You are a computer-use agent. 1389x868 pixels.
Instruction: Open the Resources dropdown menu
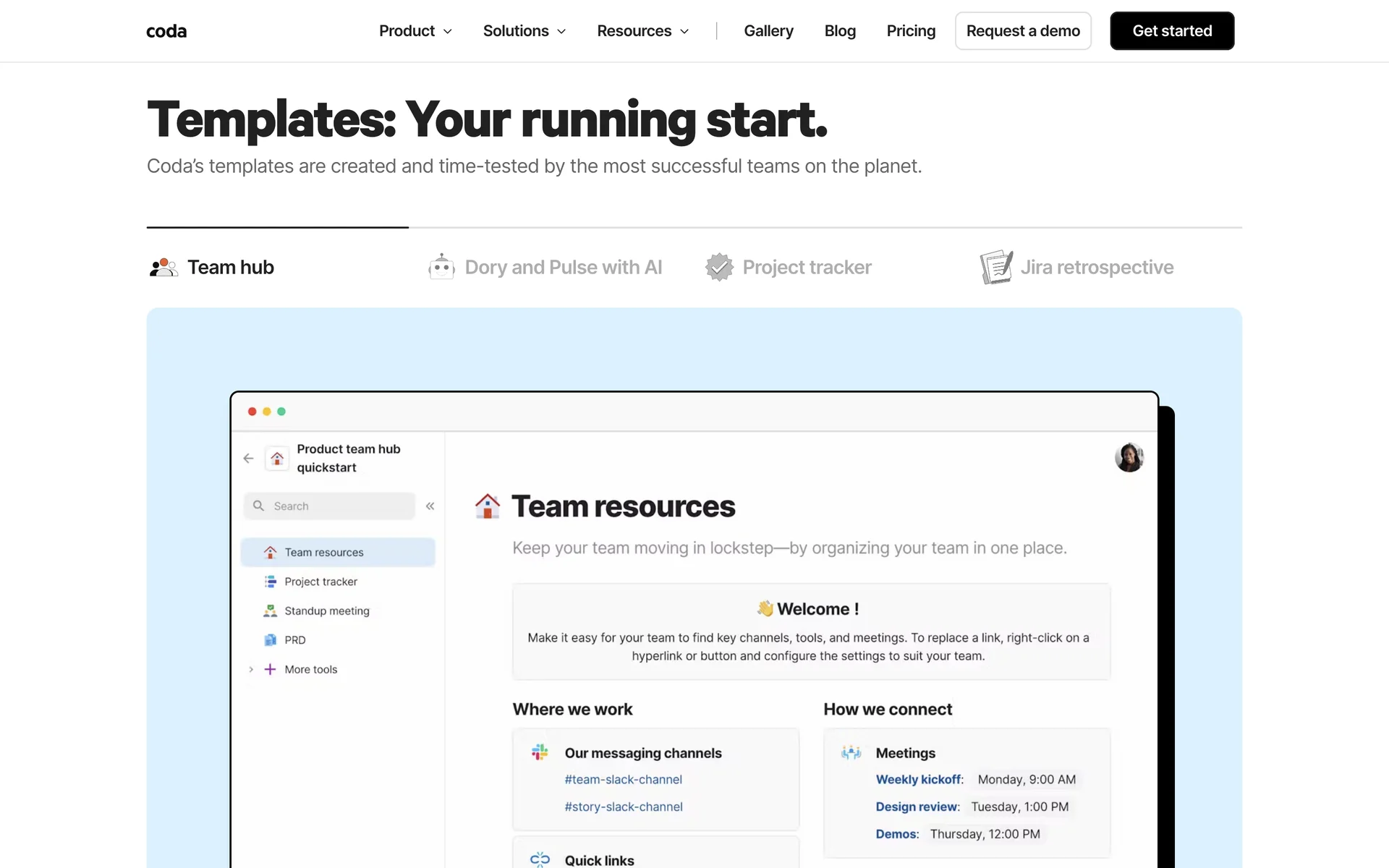[x=642, y=31]
